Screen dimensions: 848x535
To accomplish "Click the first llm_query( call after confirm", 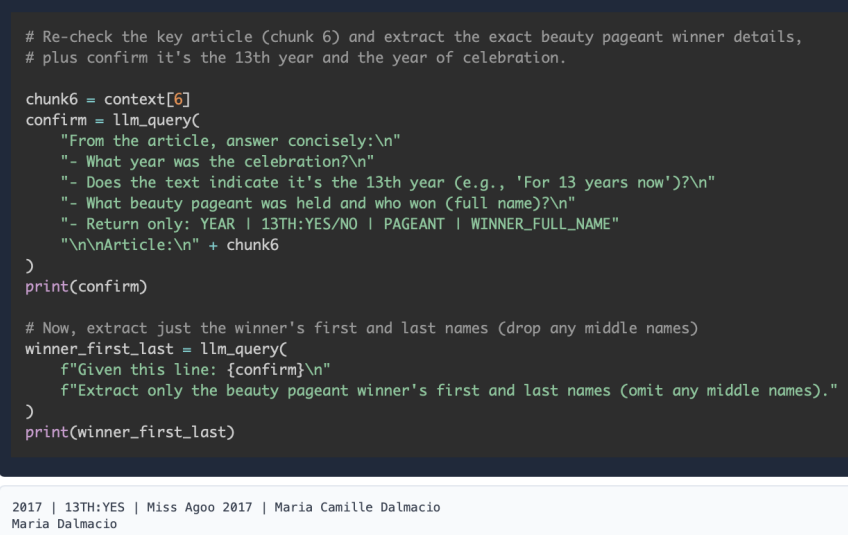I will click(x=156, y=120).
